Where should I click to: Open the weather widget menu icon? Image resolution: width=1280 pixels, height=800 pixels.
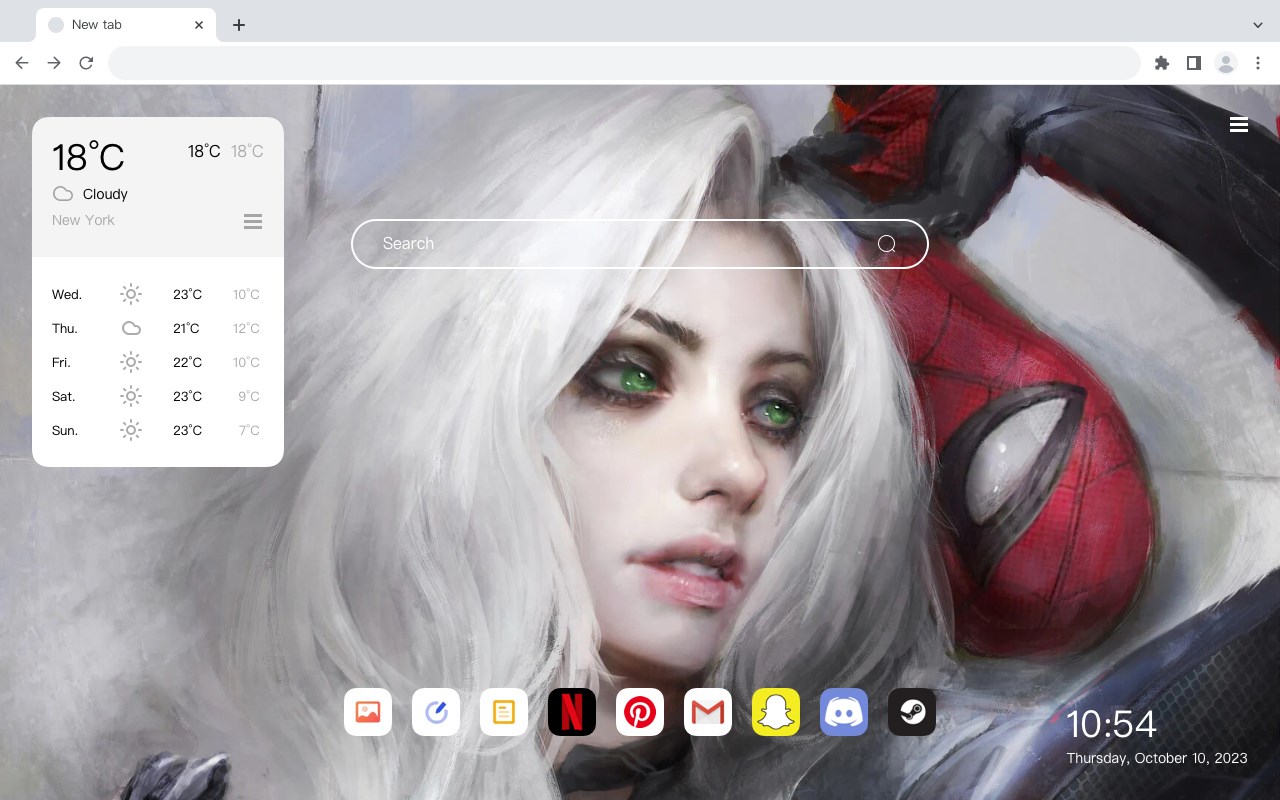coord(253,221)
